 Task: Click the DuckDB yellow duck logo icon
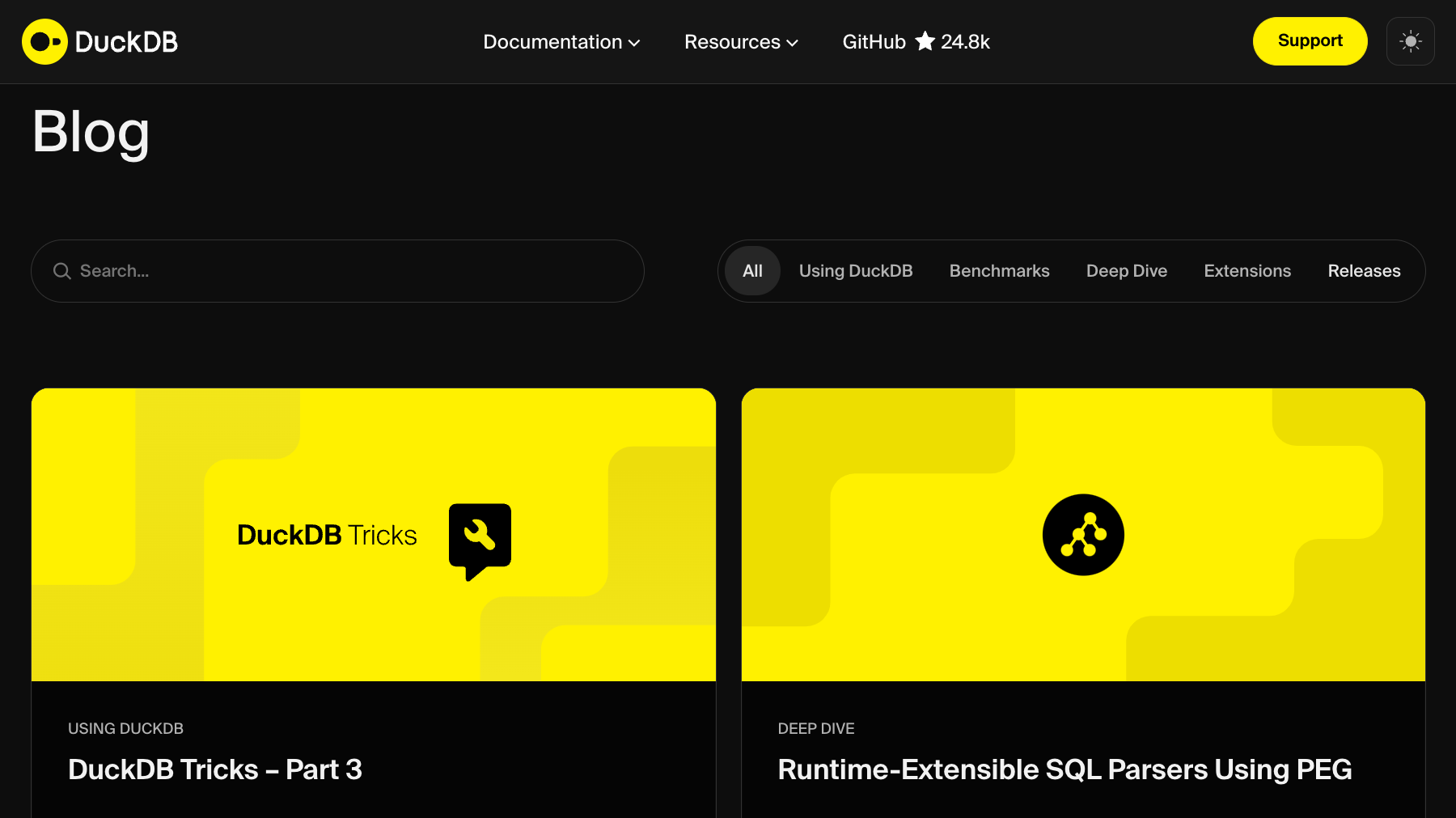[44, 41]
